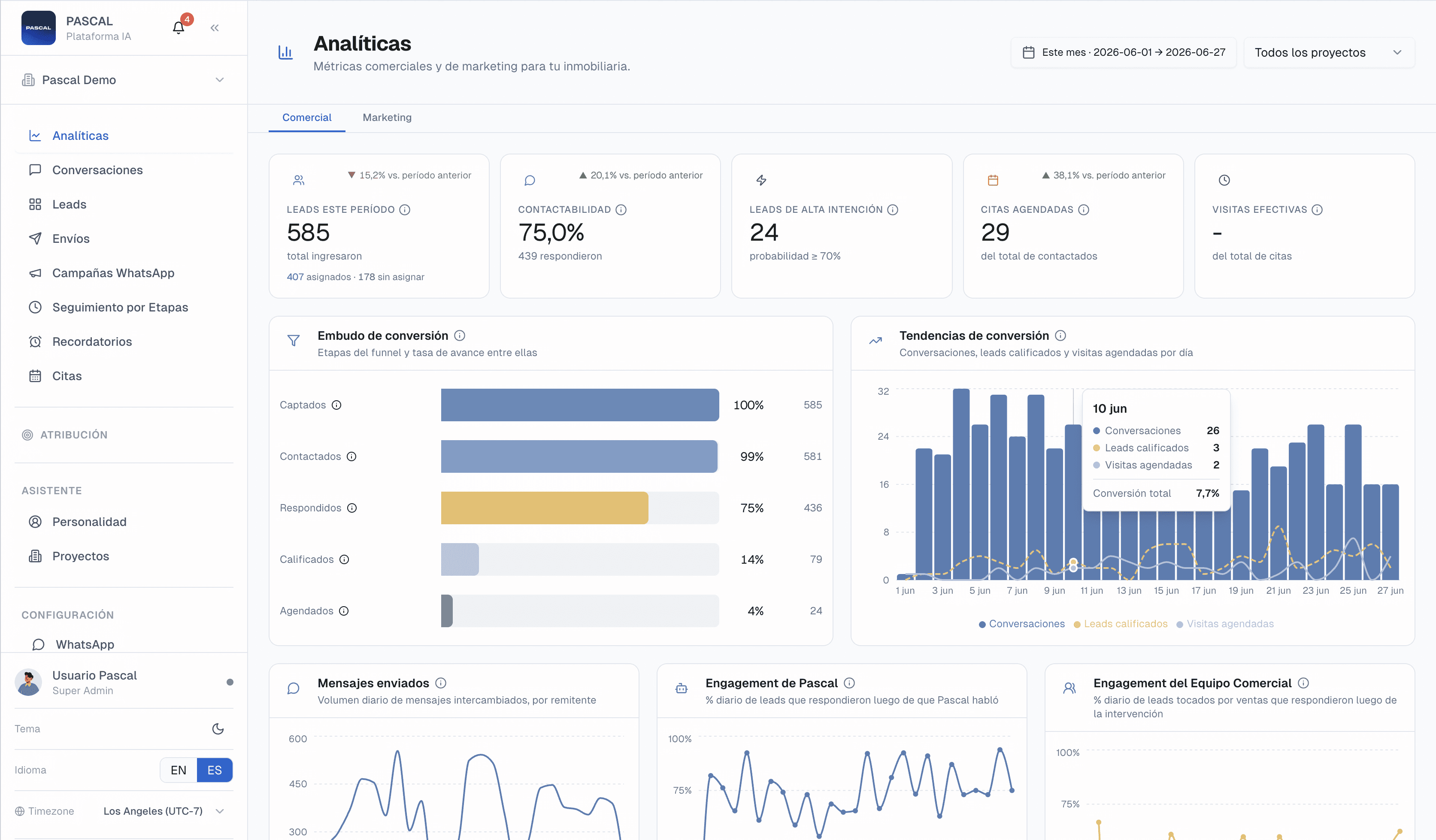Open Campañas WhatsApp in the sidebar
The width and height of the screenshot is (1436, 840).
[x=124, y=273]
